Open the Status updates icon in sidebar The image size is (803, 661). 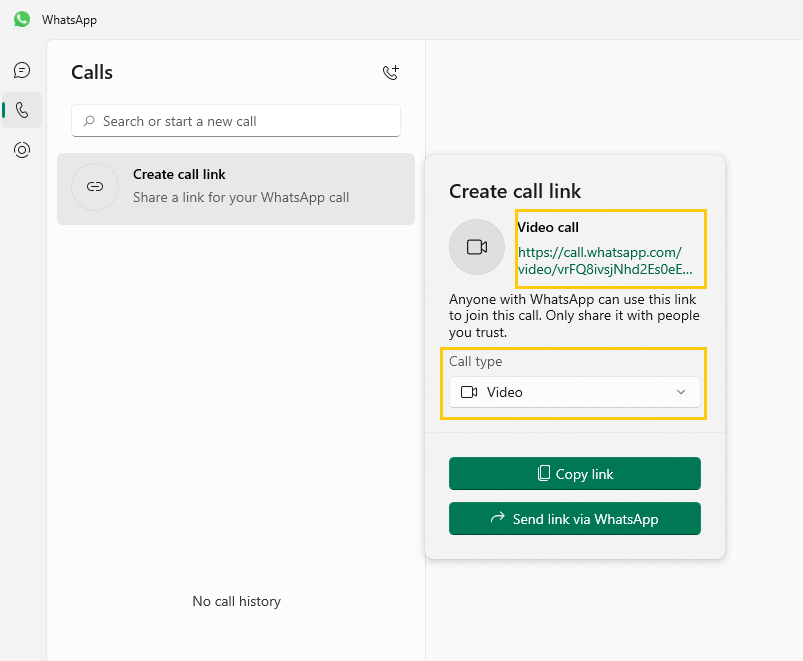pyautogui.click(x=22, y=150)
